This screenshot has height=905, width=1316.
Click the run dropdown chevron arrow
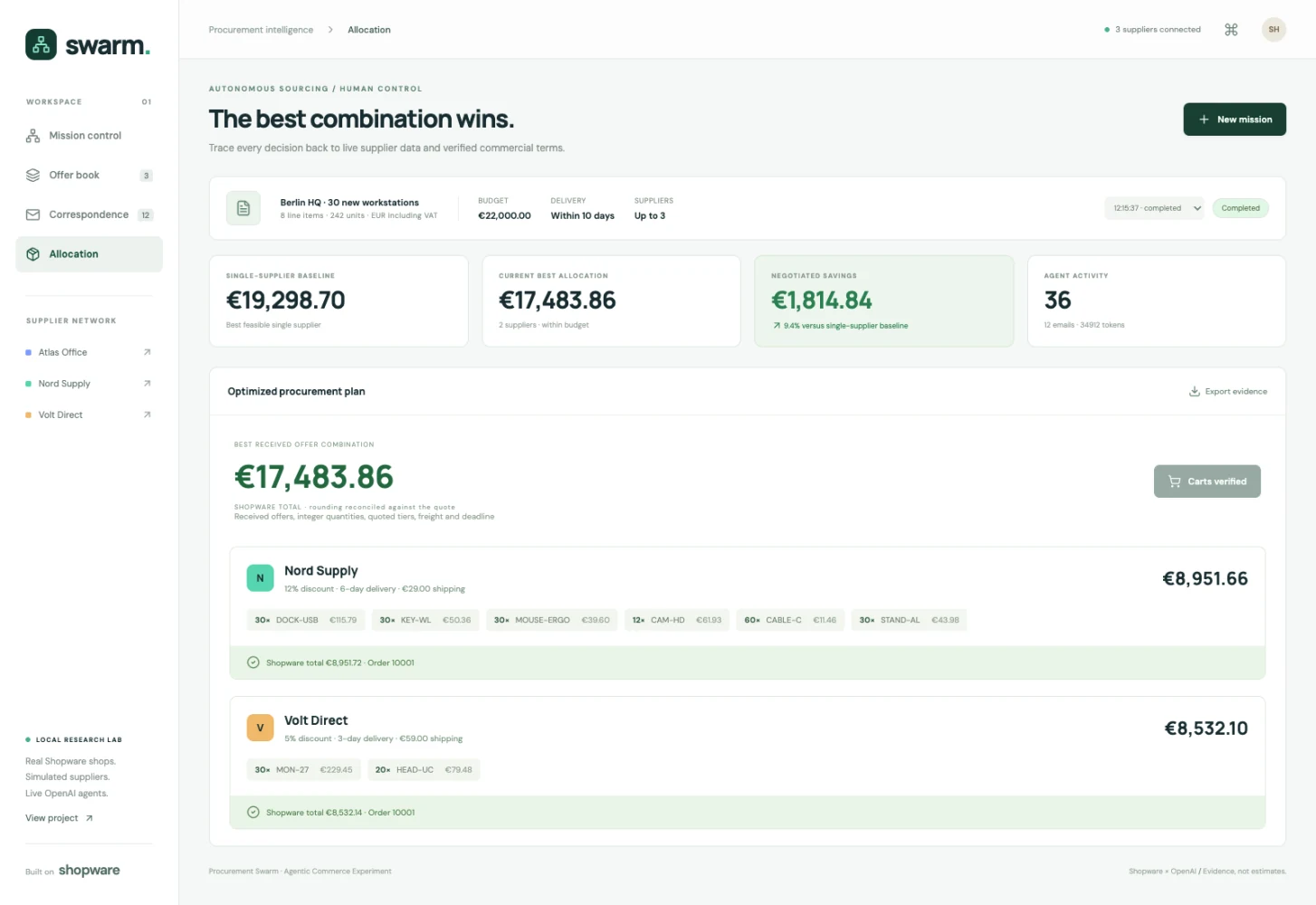(1197, 208)
